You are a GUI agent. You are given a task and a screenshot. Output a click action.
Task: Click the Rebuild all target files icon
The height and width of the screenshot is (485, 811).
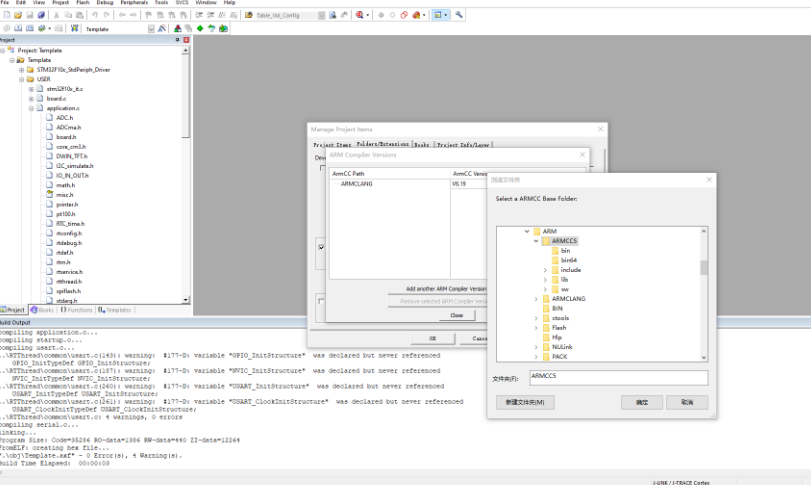coord(29,28)
